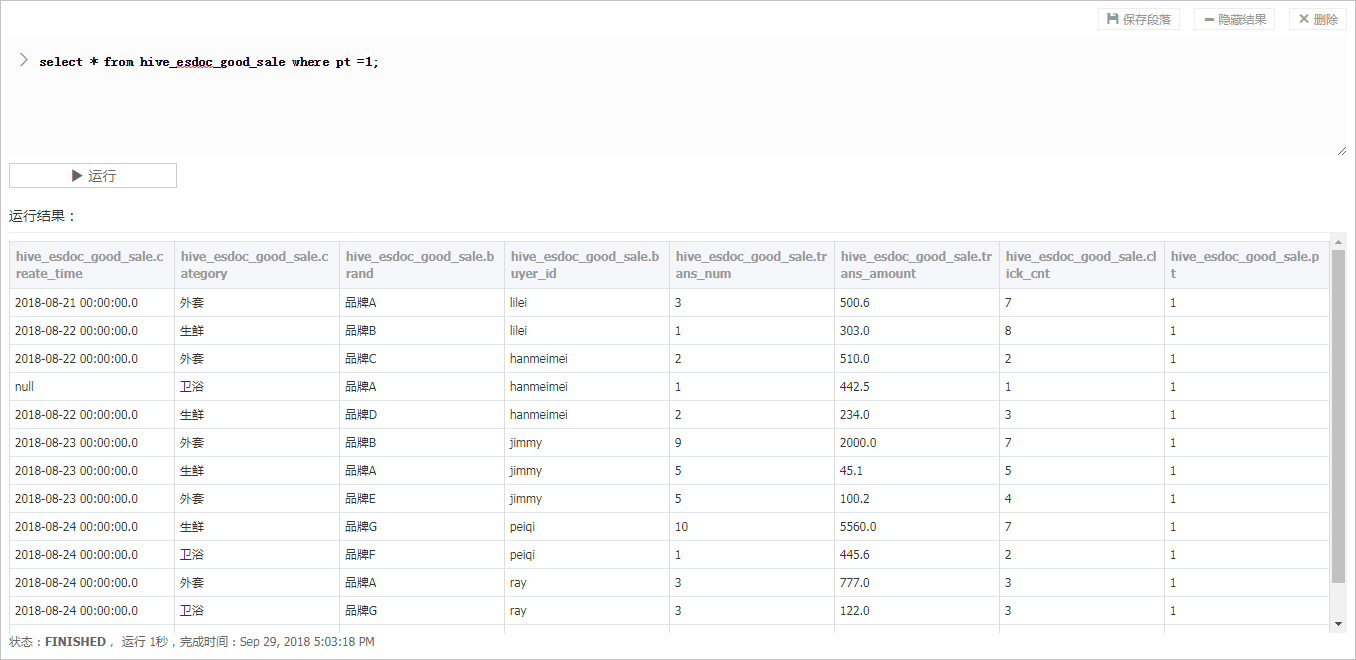
Task: Click the delete X icon
Action: point(1303,19)
